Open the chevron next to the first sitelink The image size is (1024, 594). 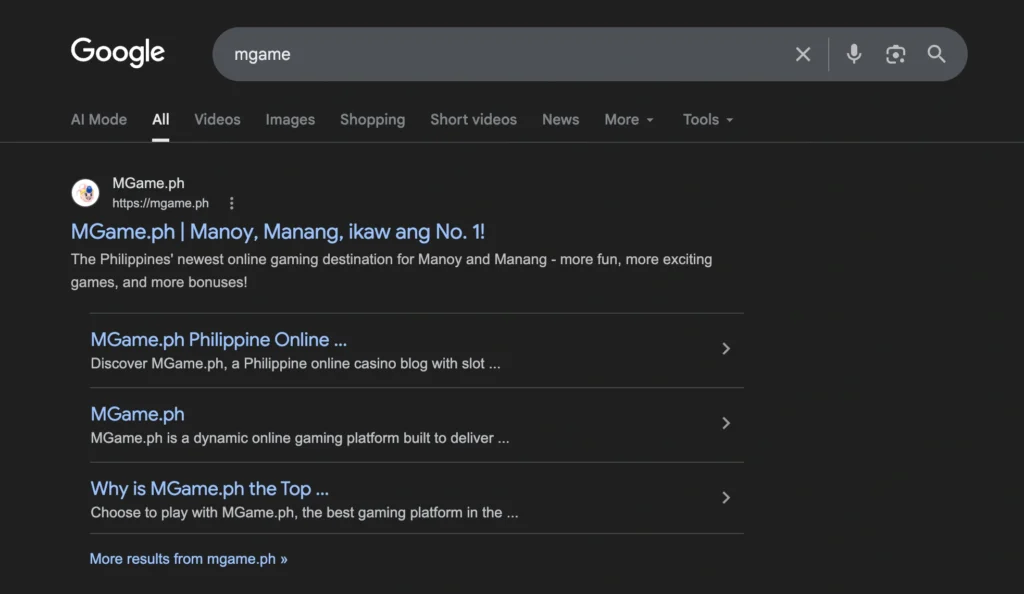point(726,348)
